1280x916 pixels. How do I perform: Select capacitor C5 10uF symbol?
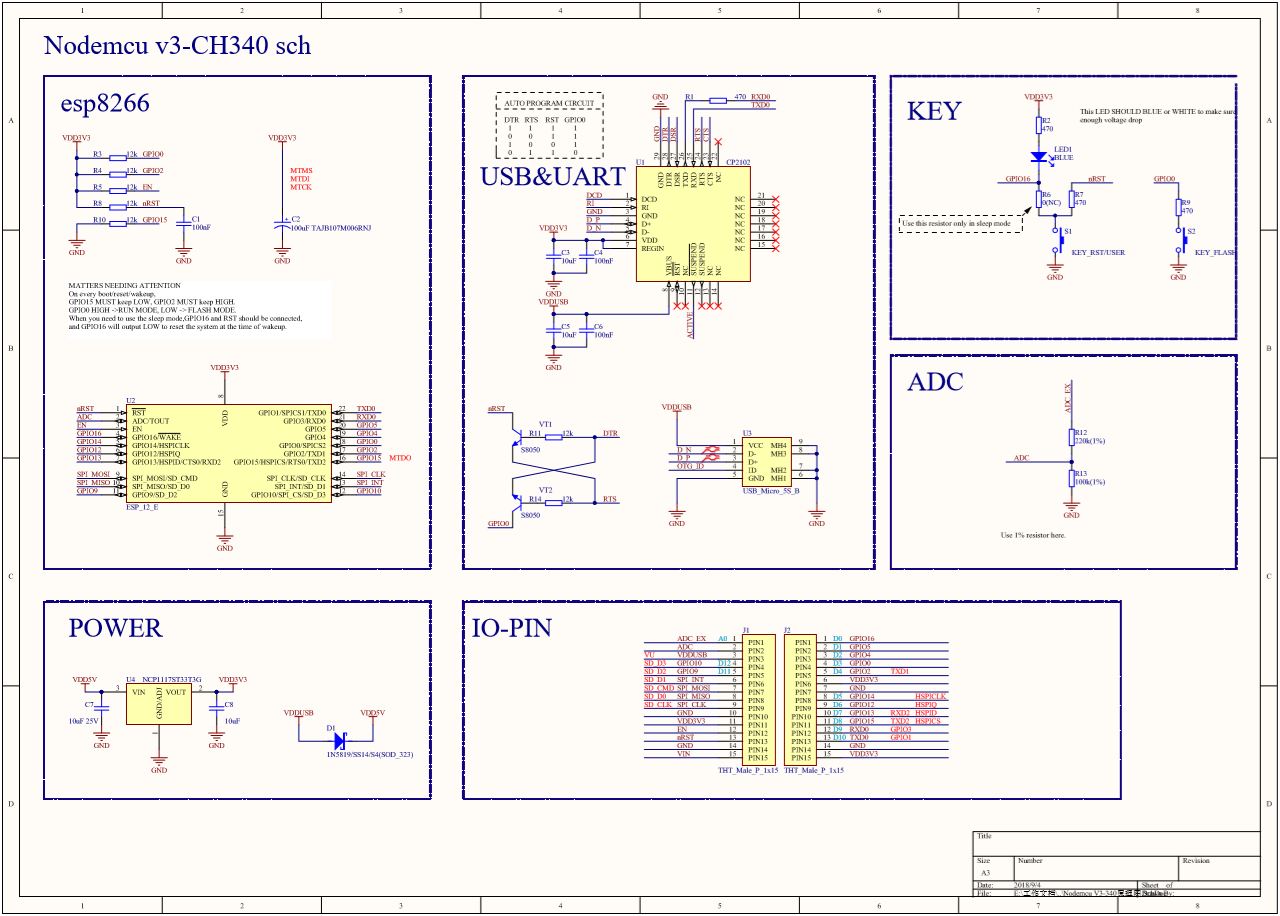(x=554, y=329)
